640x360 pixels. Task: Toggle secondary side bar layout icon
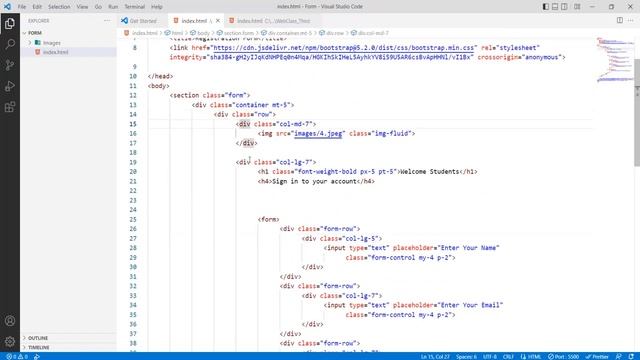[564, 7]
